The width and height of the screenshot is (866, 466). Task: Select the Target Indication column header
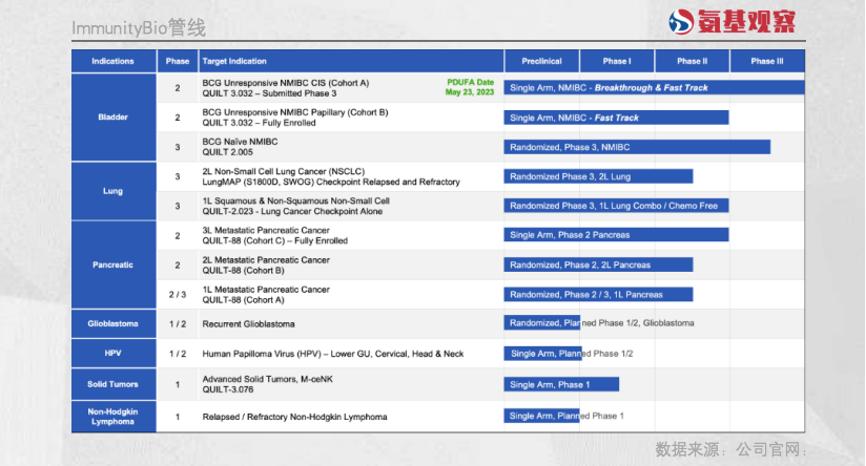click(x=351, y=61)
